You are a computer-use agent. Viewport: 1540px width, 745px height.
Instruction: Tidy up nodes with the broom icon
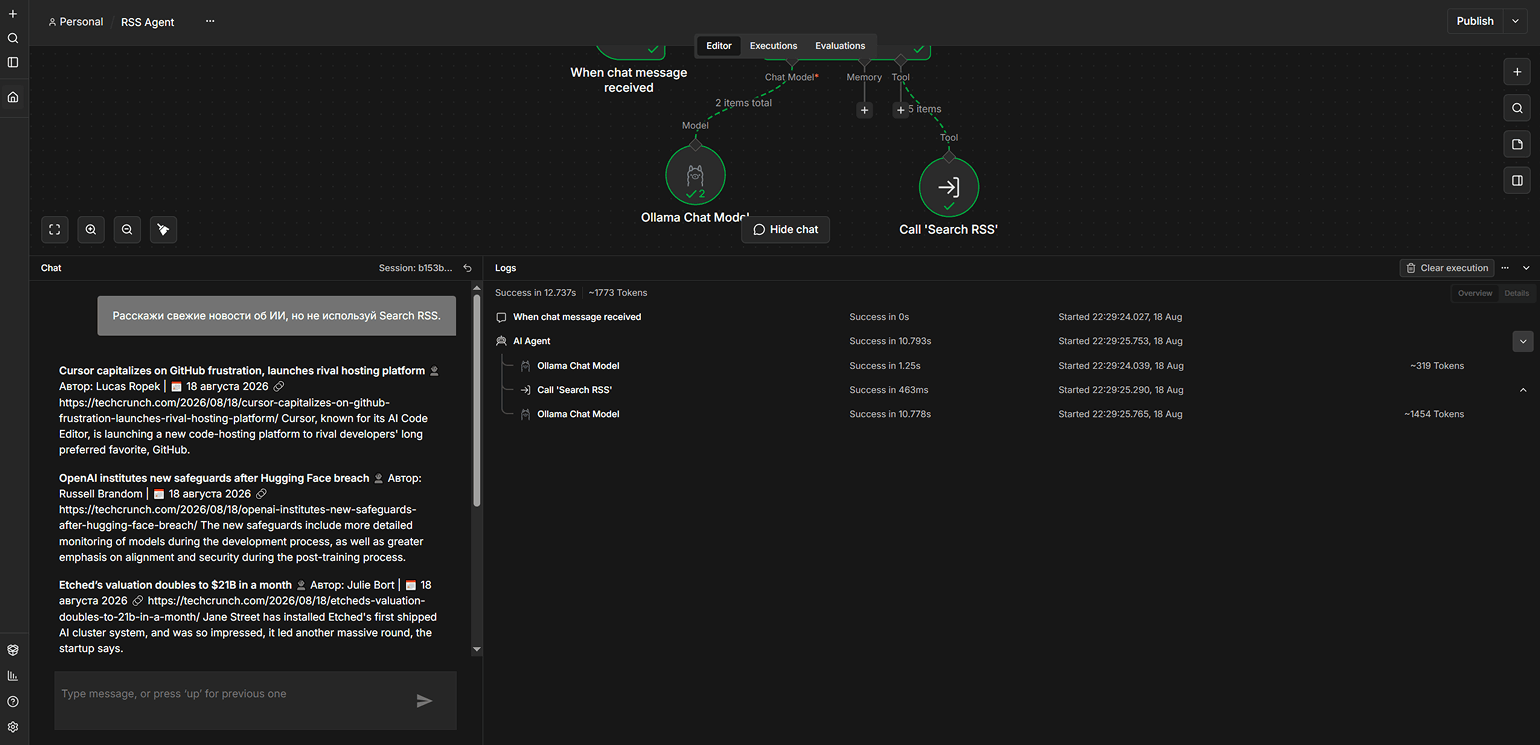[163, 230]
